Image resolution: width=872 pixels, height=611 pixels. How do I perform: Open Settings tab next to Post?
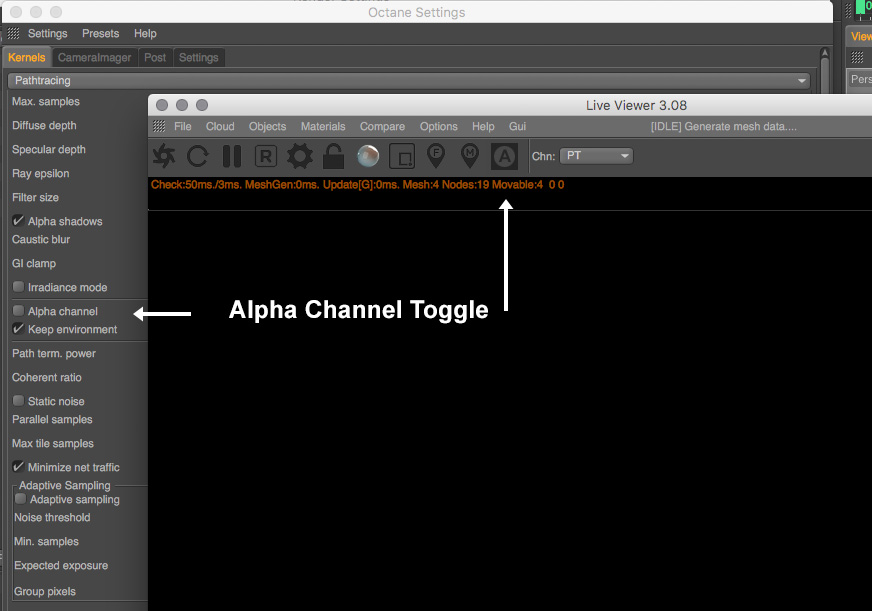(199, 57)
